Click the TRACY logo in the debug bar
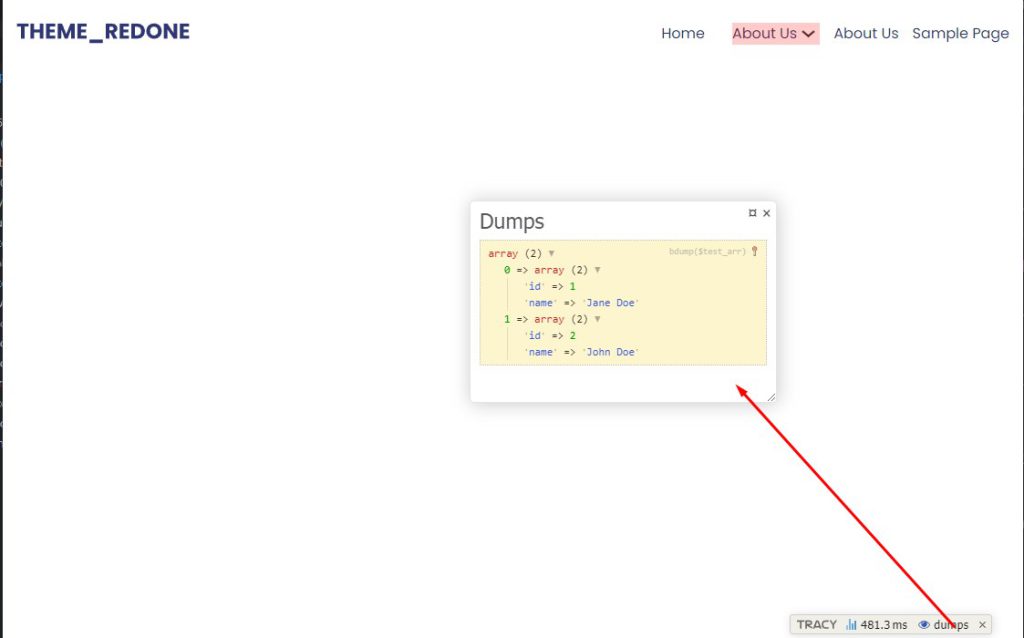This screenshot has width=1024, height=638. tap(816, 625)
